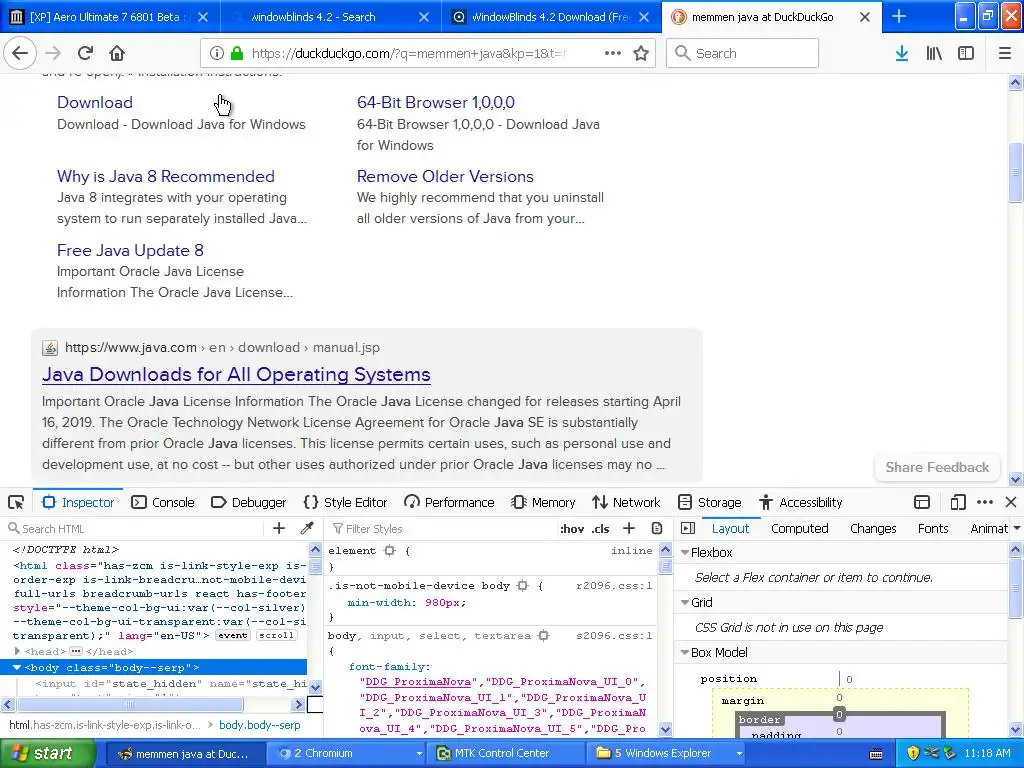This screenshot has width=1024, height=768.
Task: Click the HTML pane horizontal scrollbar
Action: [130, 705]
